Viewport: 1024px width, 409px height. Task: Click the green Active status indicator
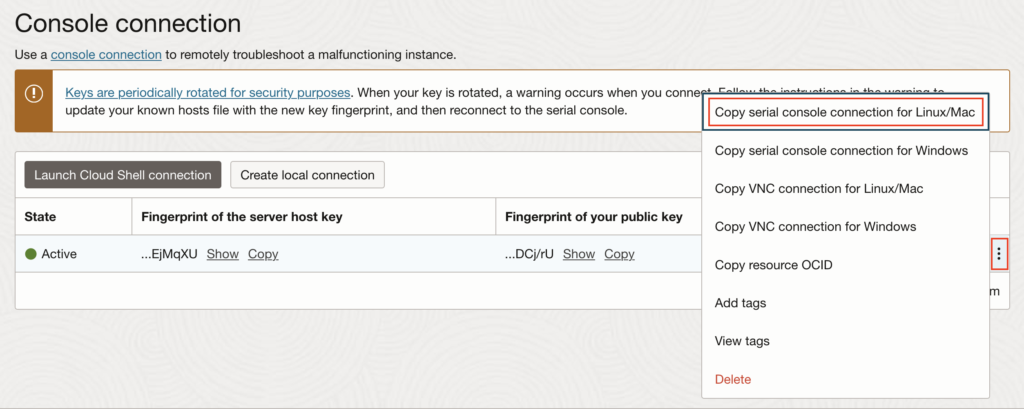click(31, 254)
